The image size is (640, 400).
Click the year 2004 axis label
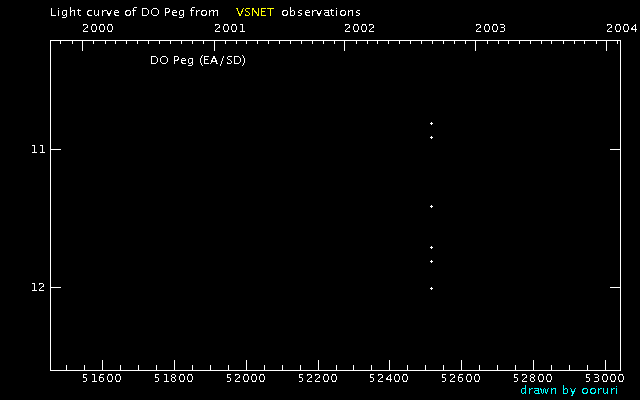pyautogui.click(x=622, y=28)
